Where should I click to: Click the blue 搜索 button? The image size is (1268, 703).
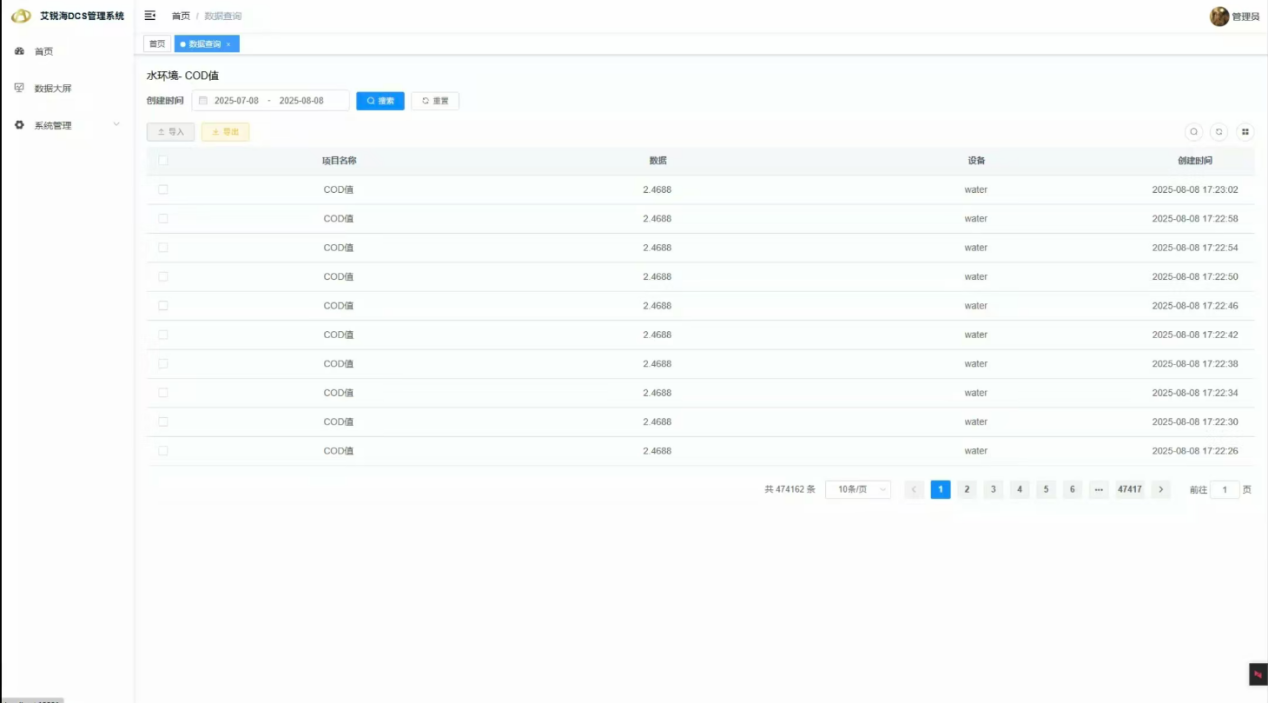pyautogui.click(x=380, y=101)
